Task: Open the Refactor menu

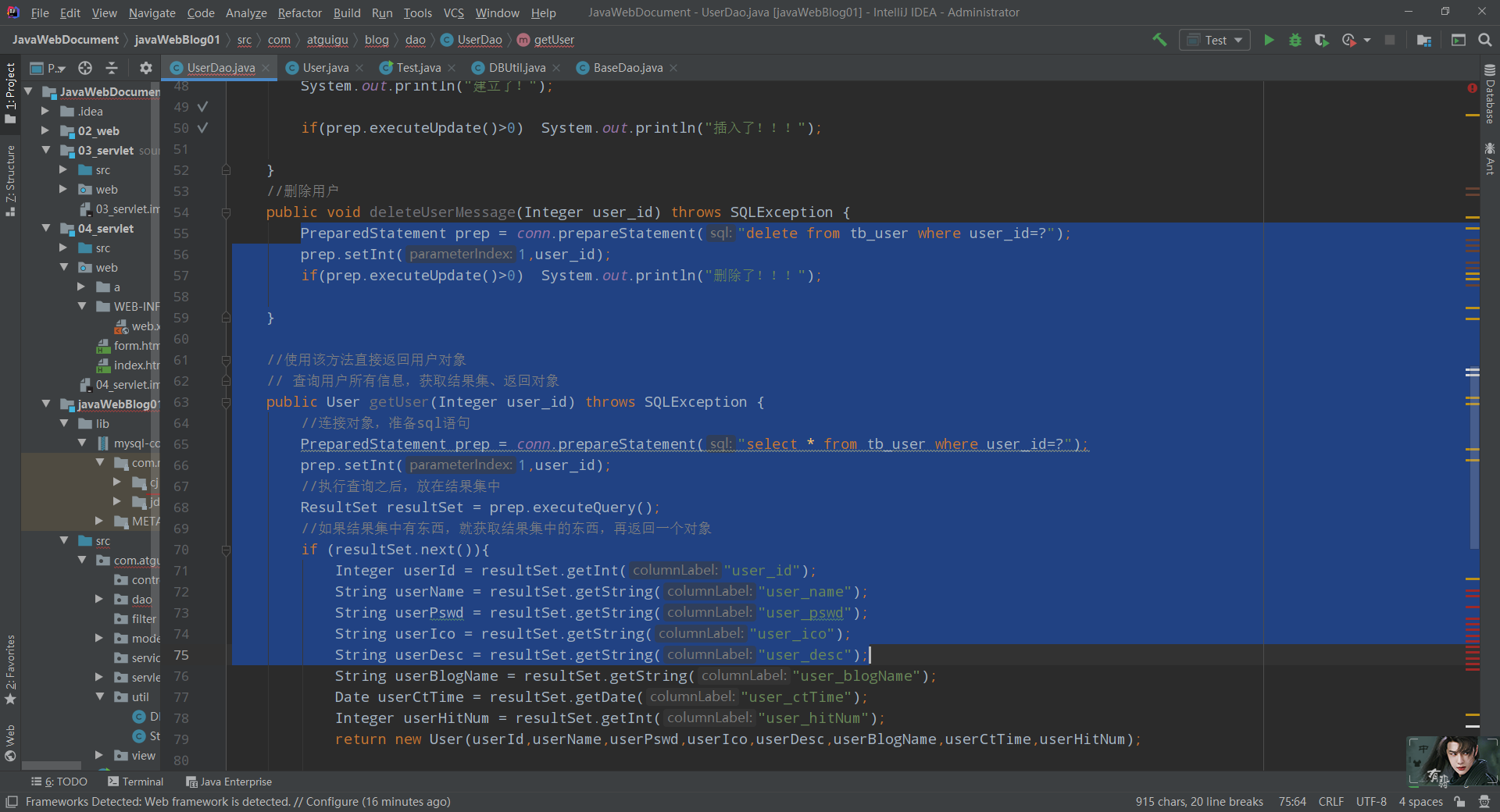Action: pos(299,12)
